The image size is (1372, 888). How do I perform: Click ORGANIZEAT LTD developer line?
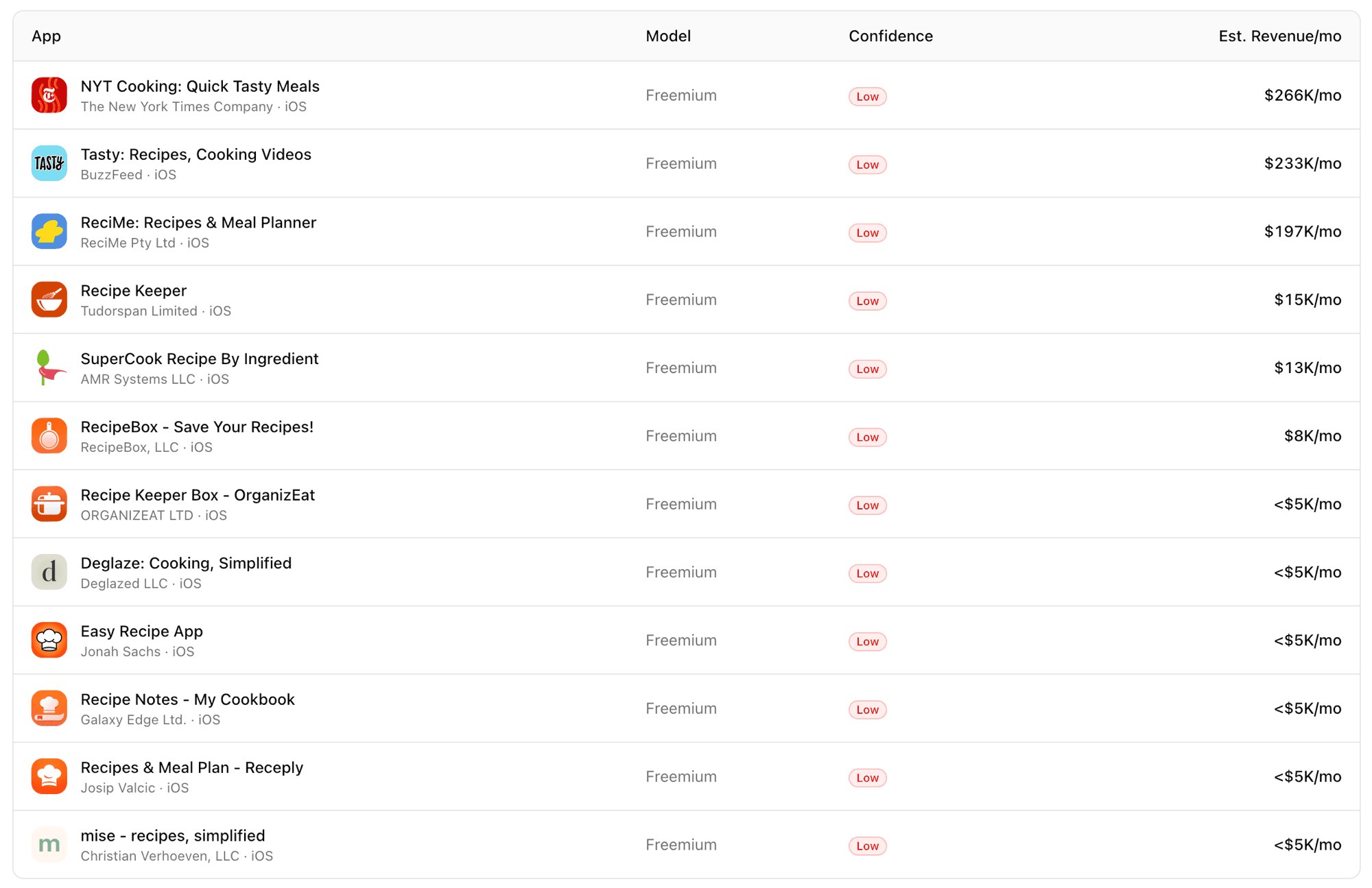click(154, 516)
